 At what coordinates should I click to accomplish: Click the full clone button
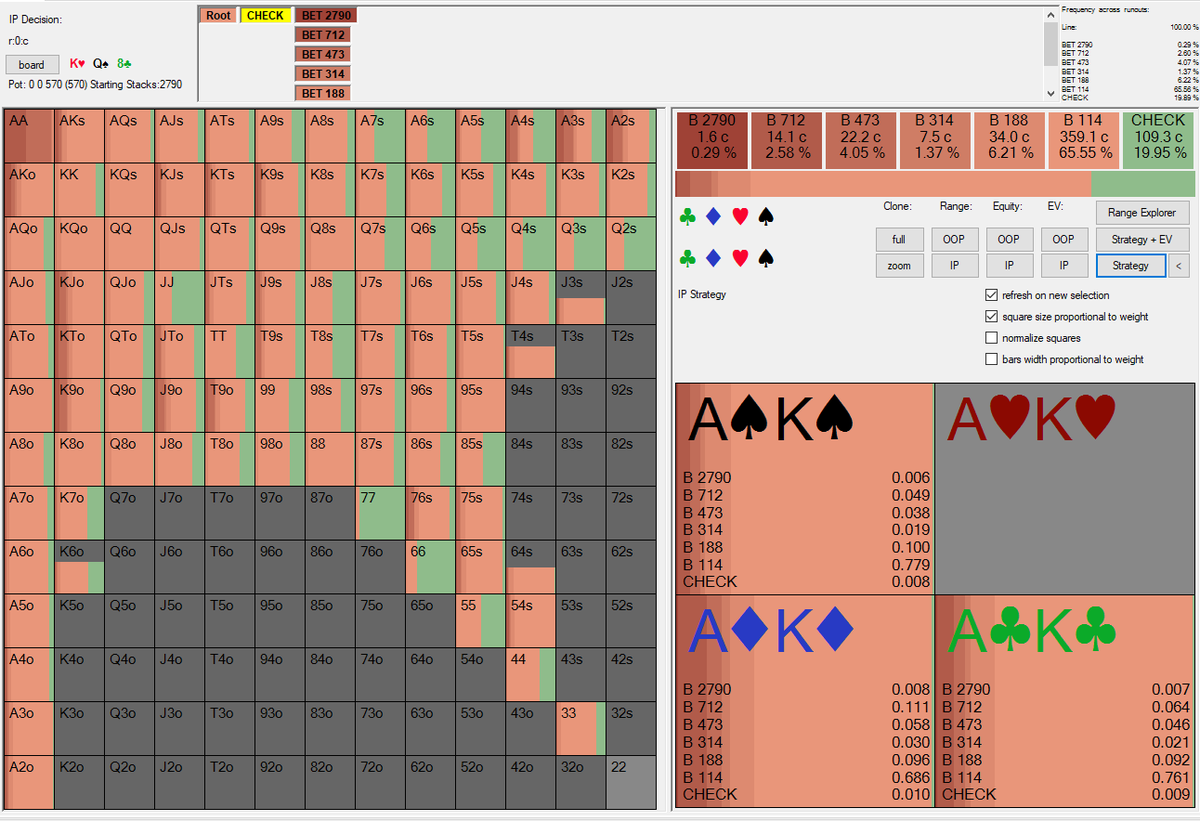[x=899, y=239]
